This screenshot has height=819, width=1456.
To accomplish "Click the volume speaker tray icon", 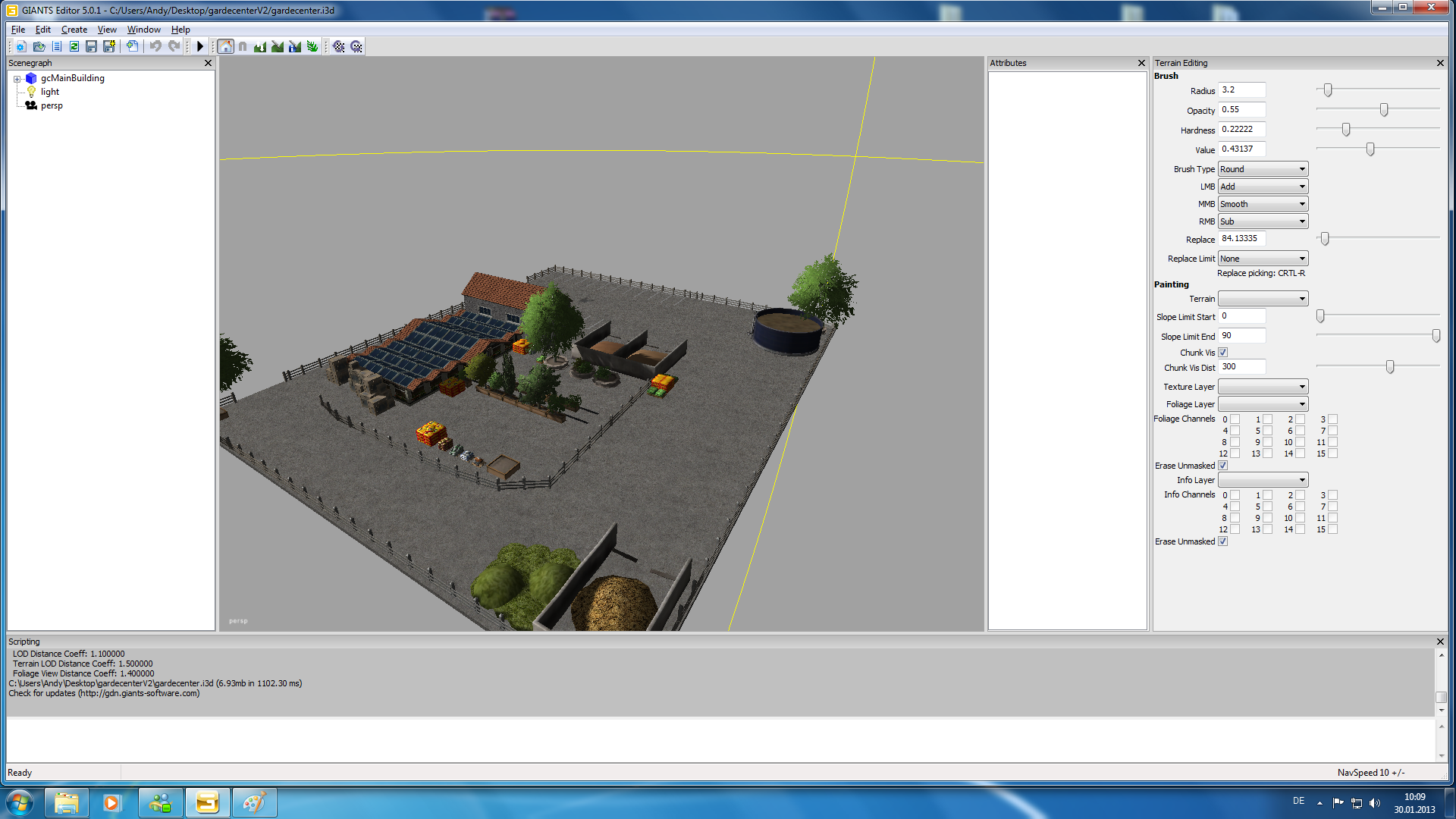I will tap(1375, 803).
